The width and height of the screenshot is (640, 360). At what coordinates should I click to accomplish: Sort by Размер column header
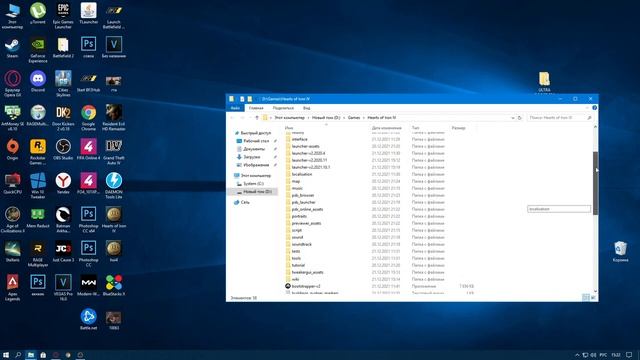pyautogui.click(x=458, y=128)
